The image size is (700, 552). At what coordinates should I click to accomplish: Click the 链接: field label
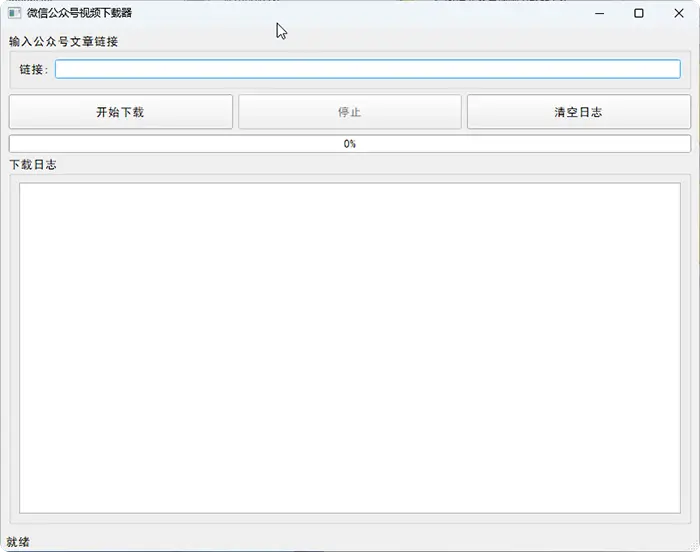click(33, 70)
